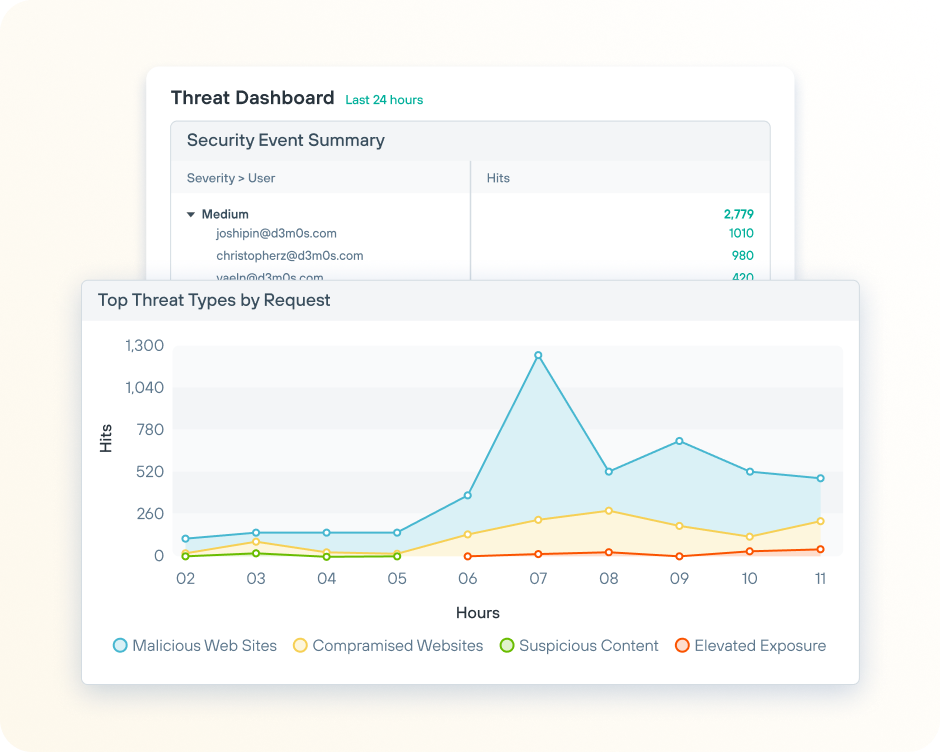The image size is (940, 752).
Task: Click the 980 hits value
Action: pyautogui.click(x=743, y=255)
